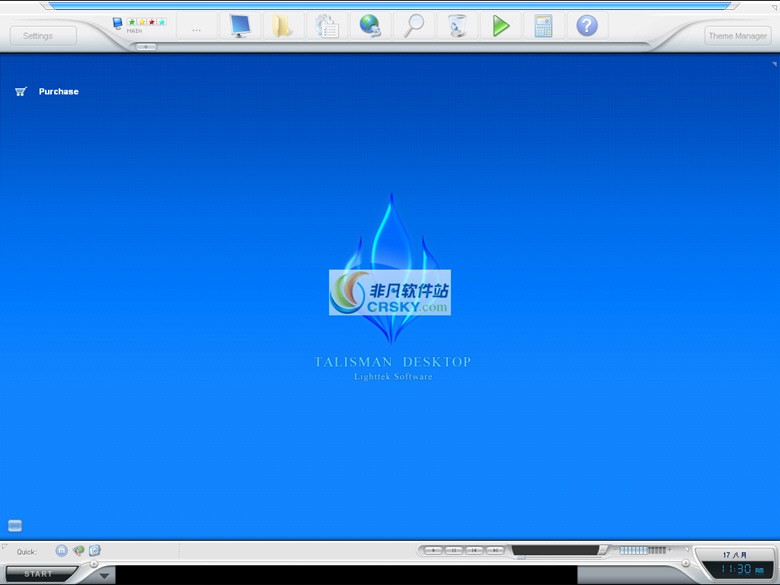Open the Theme Manager

[x=738, y=36]
